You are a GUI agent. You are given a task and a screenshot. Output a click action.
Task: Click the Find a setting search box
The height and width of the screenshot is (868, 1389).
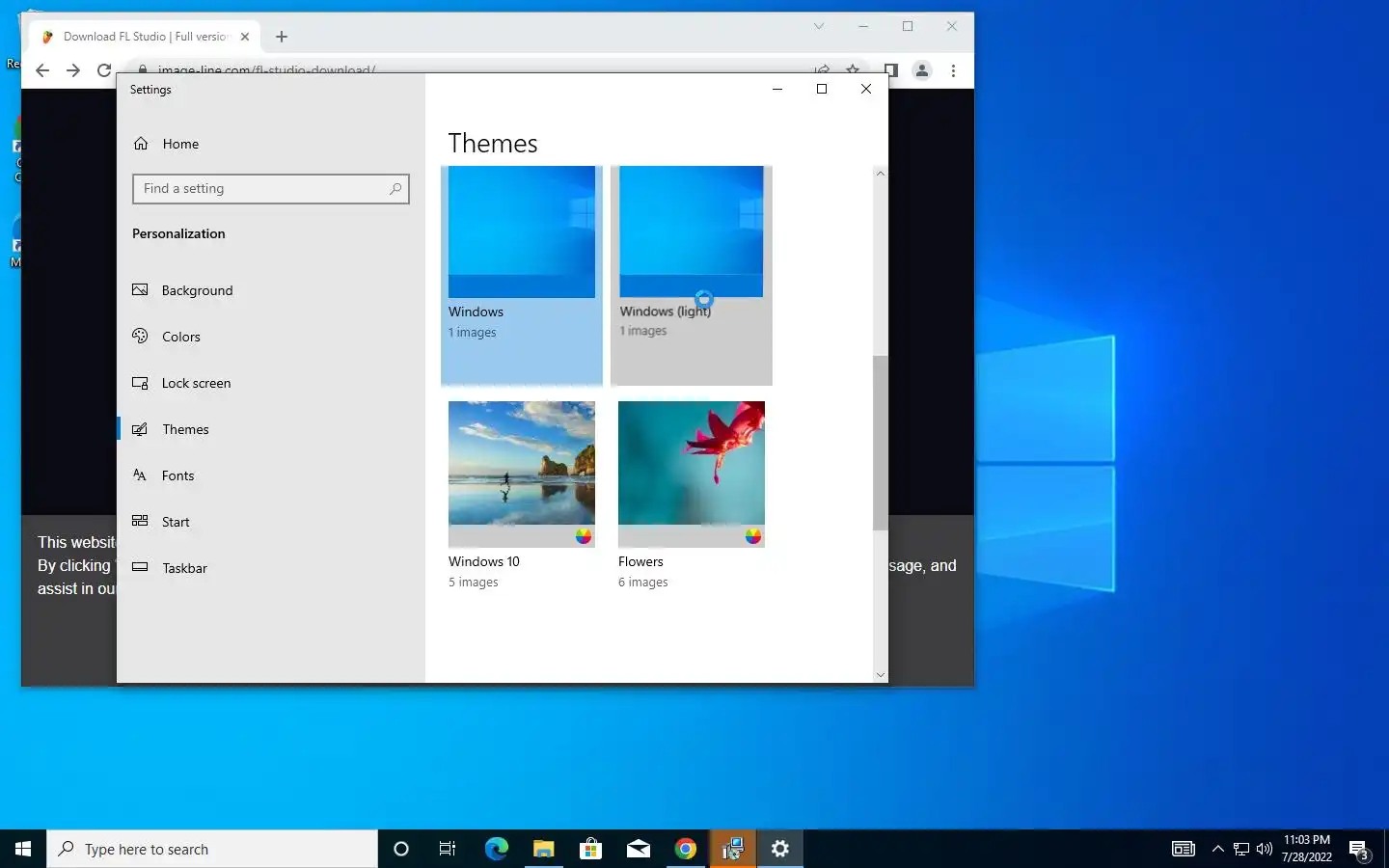(x=270, y=189)
